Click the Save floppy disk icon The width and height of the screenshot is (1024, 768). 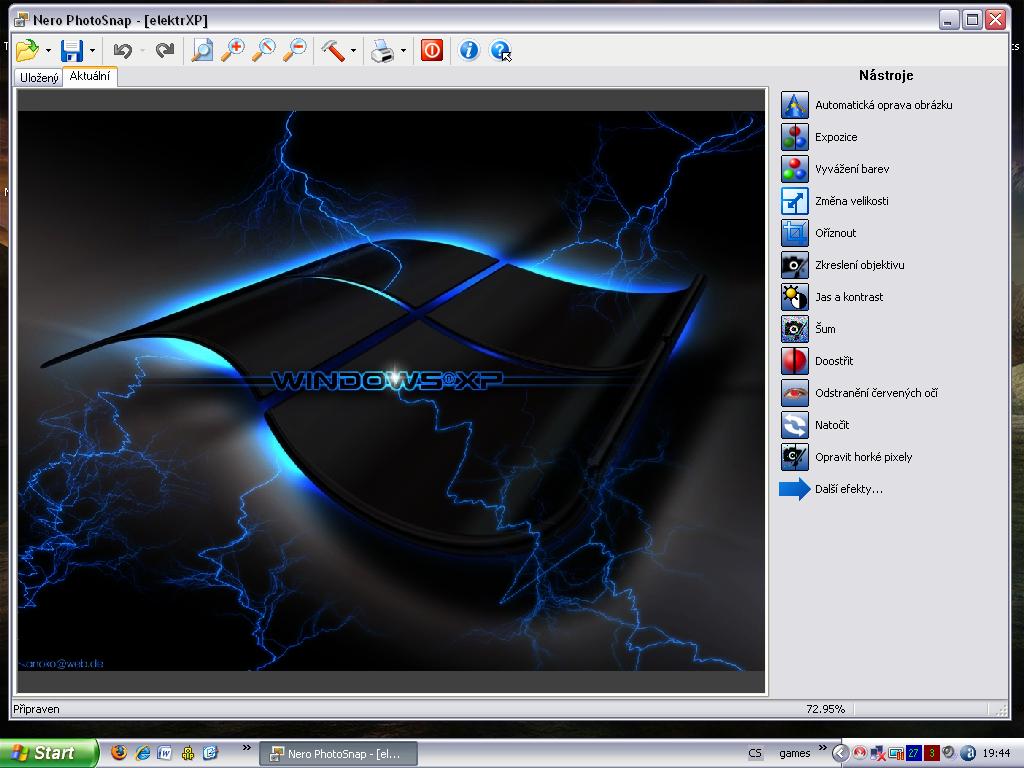point(72,50)
